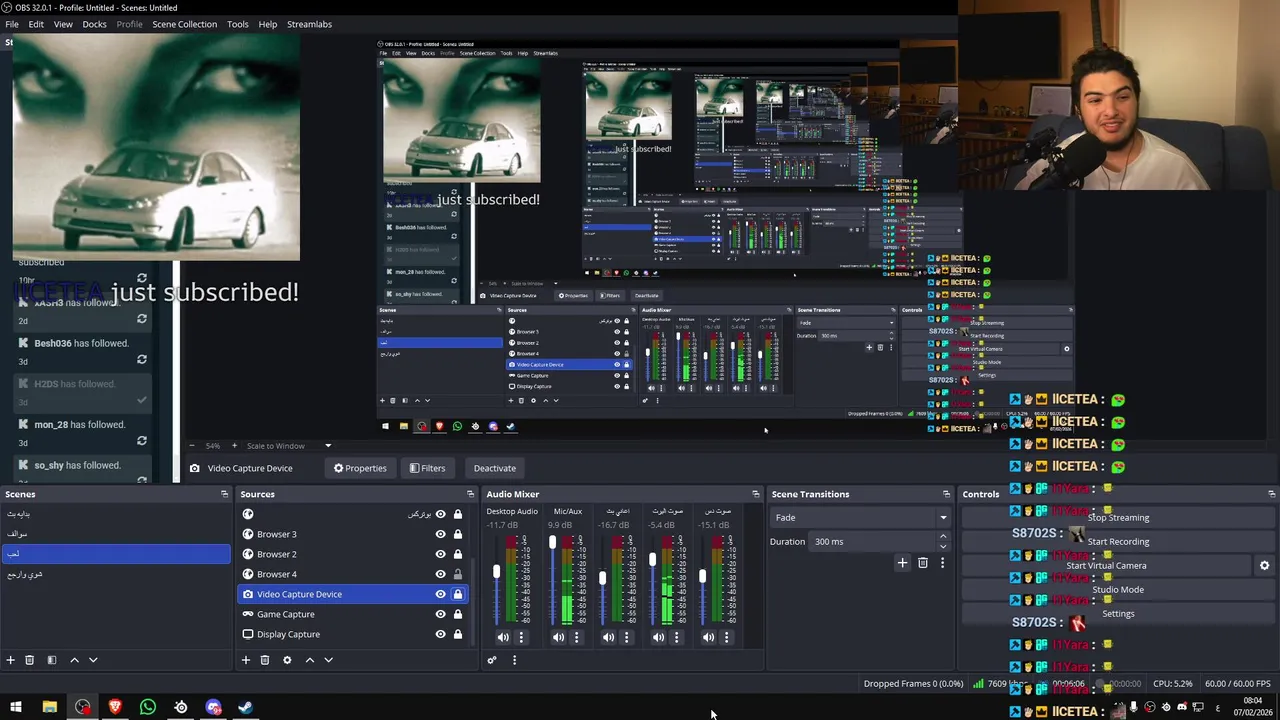
Task: Deactivate the Video Capture Device
Action: click(495, 468)
